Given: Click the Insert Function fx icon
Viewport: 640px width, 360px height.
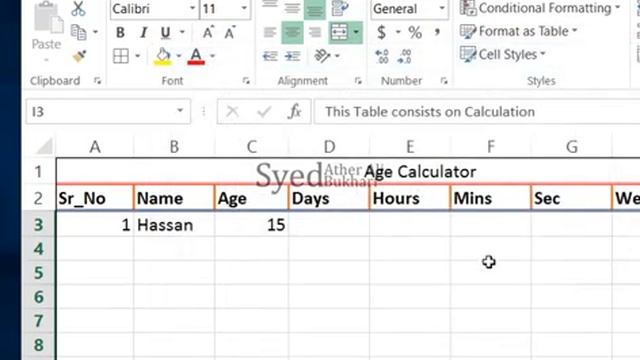Looking at the screenshot, I should coord(294,111).
